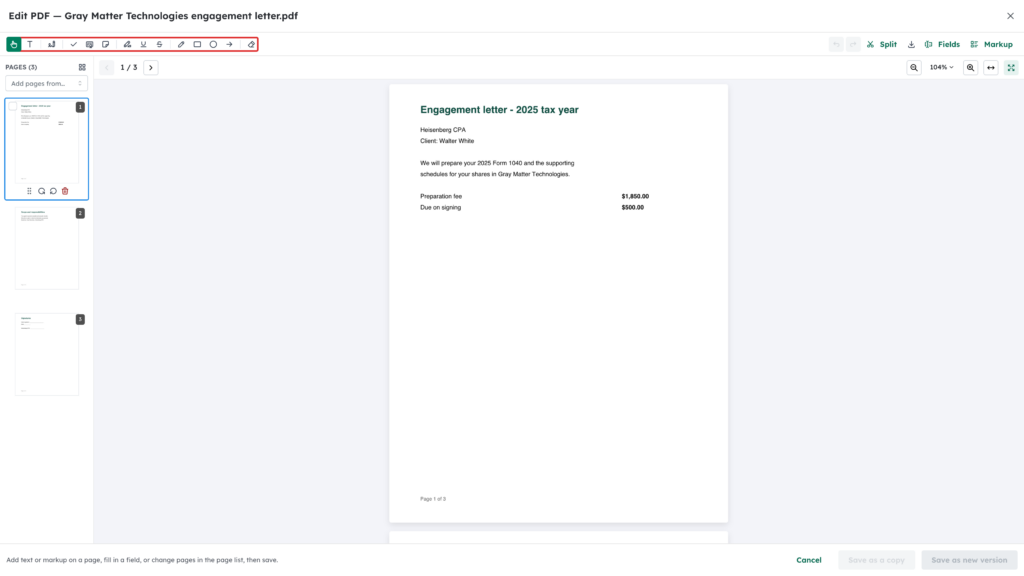The width and height of the screenshot is (1024, 576).
Task: Select page 3 thumbnail
Action: point(47,354)
